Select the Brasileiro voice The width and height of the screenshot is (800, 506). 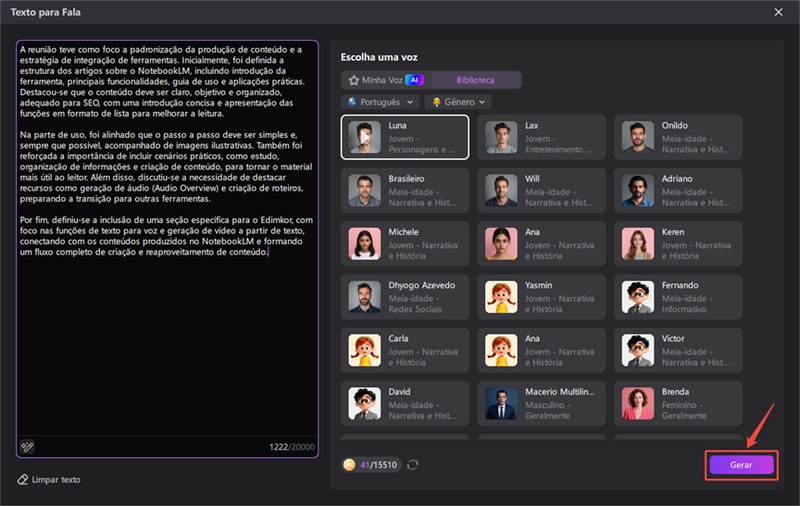tap(405, 190)
